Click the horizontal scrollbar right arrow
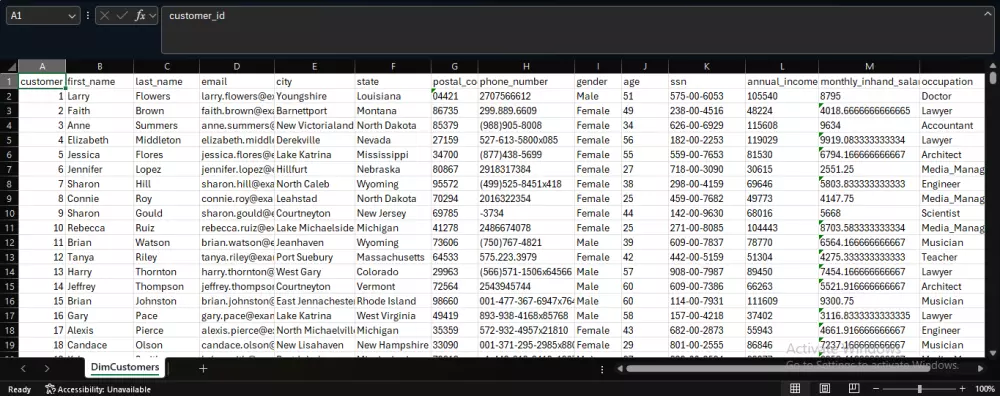 [x=981, y=368]
